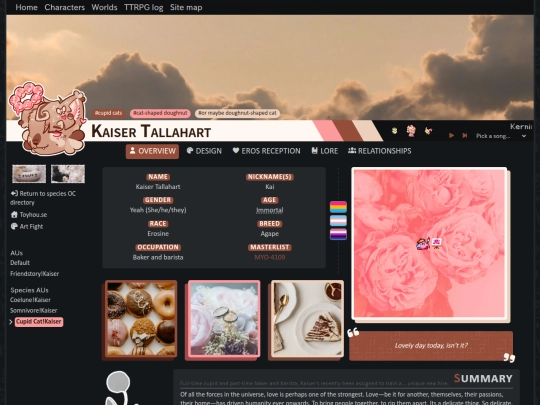Click the Agape breed value
The image size is (540, 405).
(x=270, y=233)
